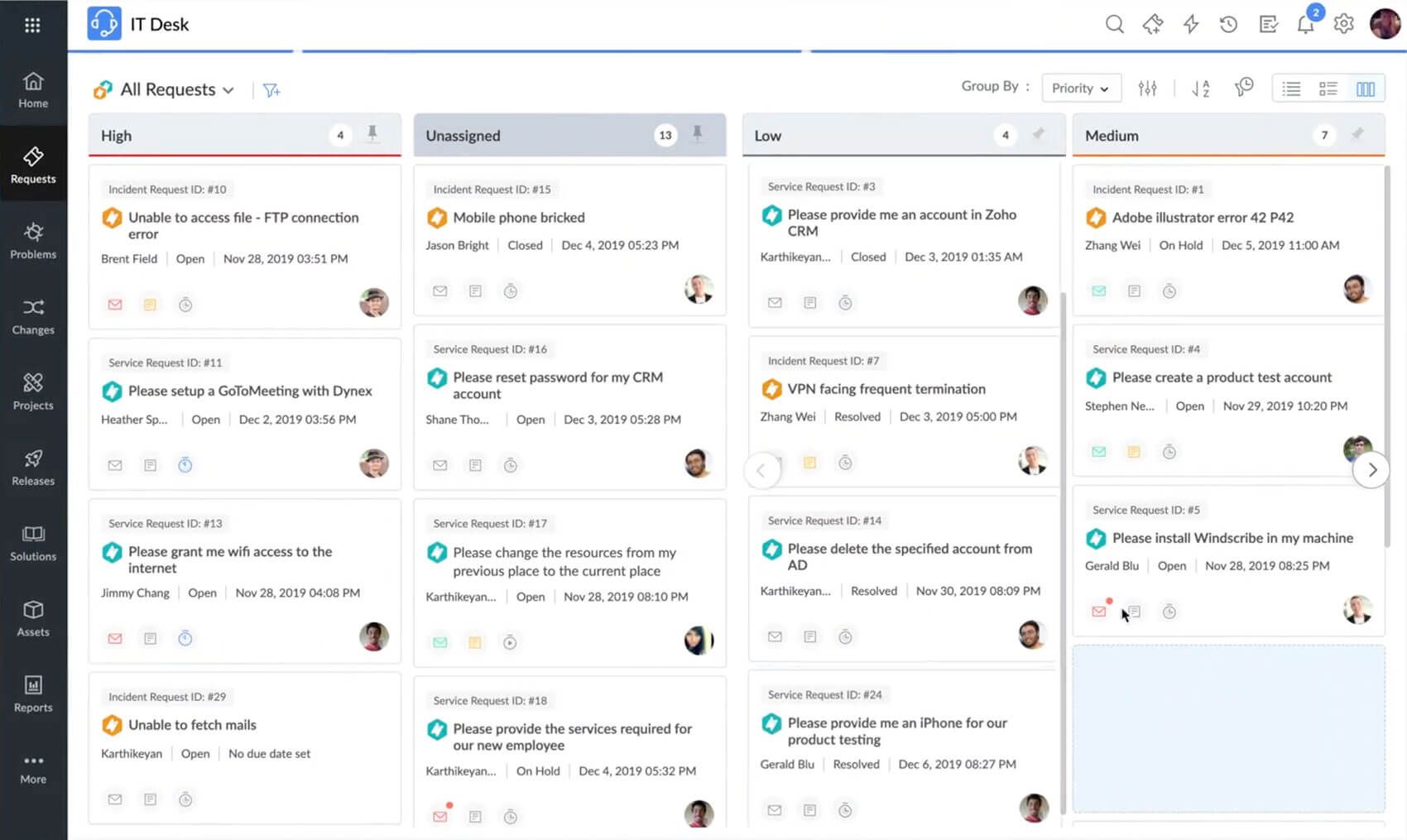
Task: Go to Home in the sidebar
Action: [x=33, y=89]
